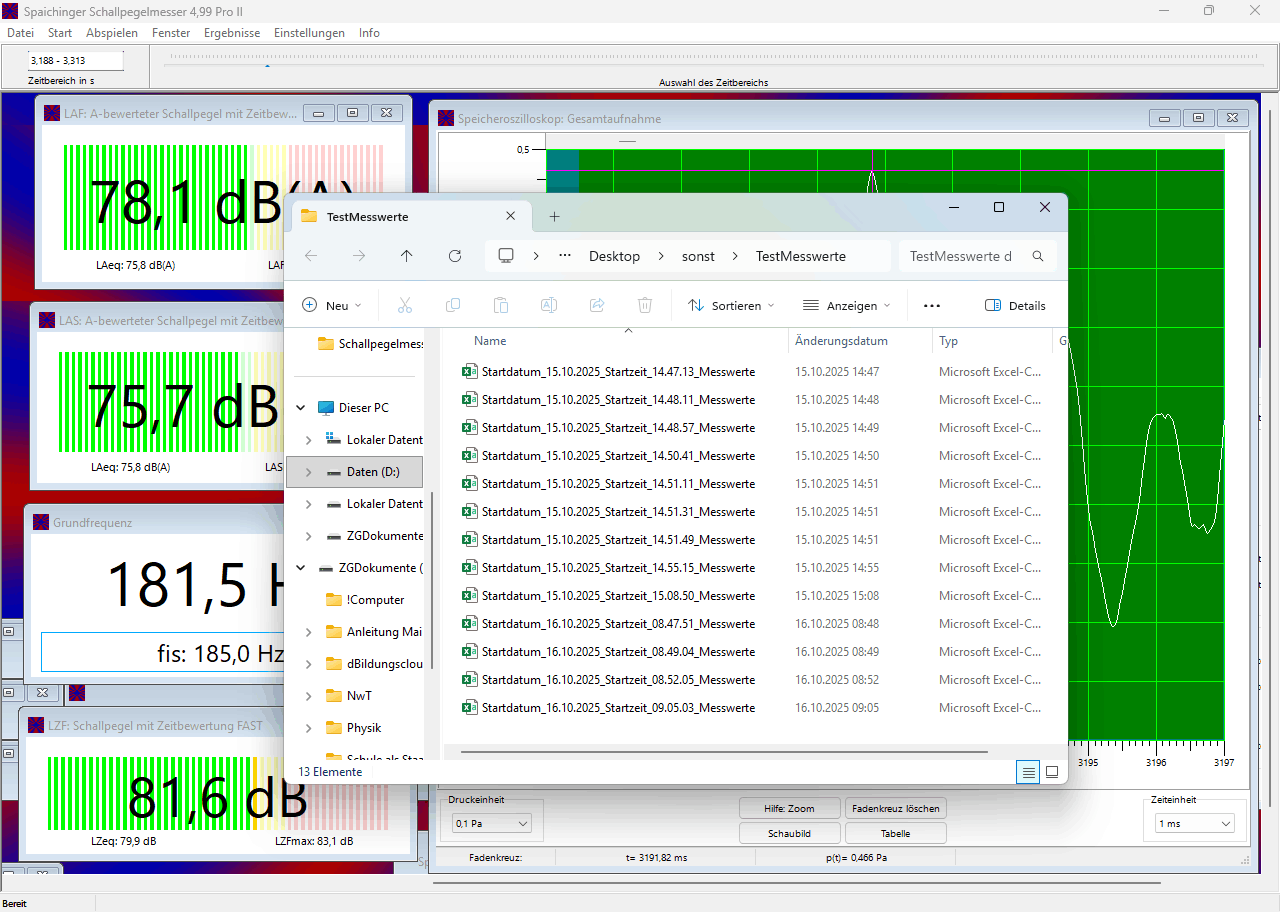The width and height of the screenshot is (1280, 912).
Task: Click the Copy icon in Explorer toolbar
Action: [x=452, y=306]
